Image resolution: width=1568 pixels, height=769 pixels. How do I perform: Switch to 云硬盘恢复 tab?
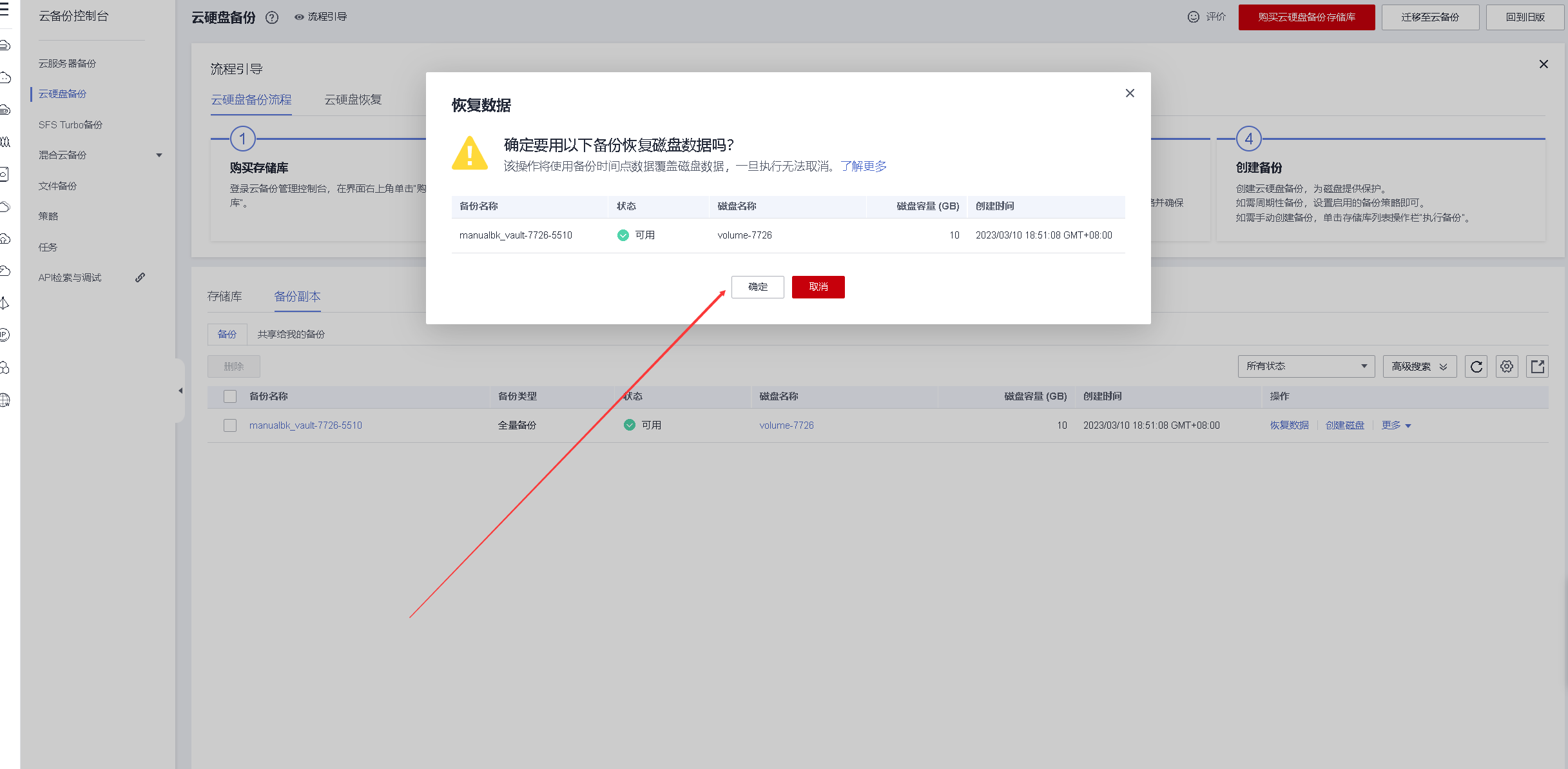tap(353, 100)
